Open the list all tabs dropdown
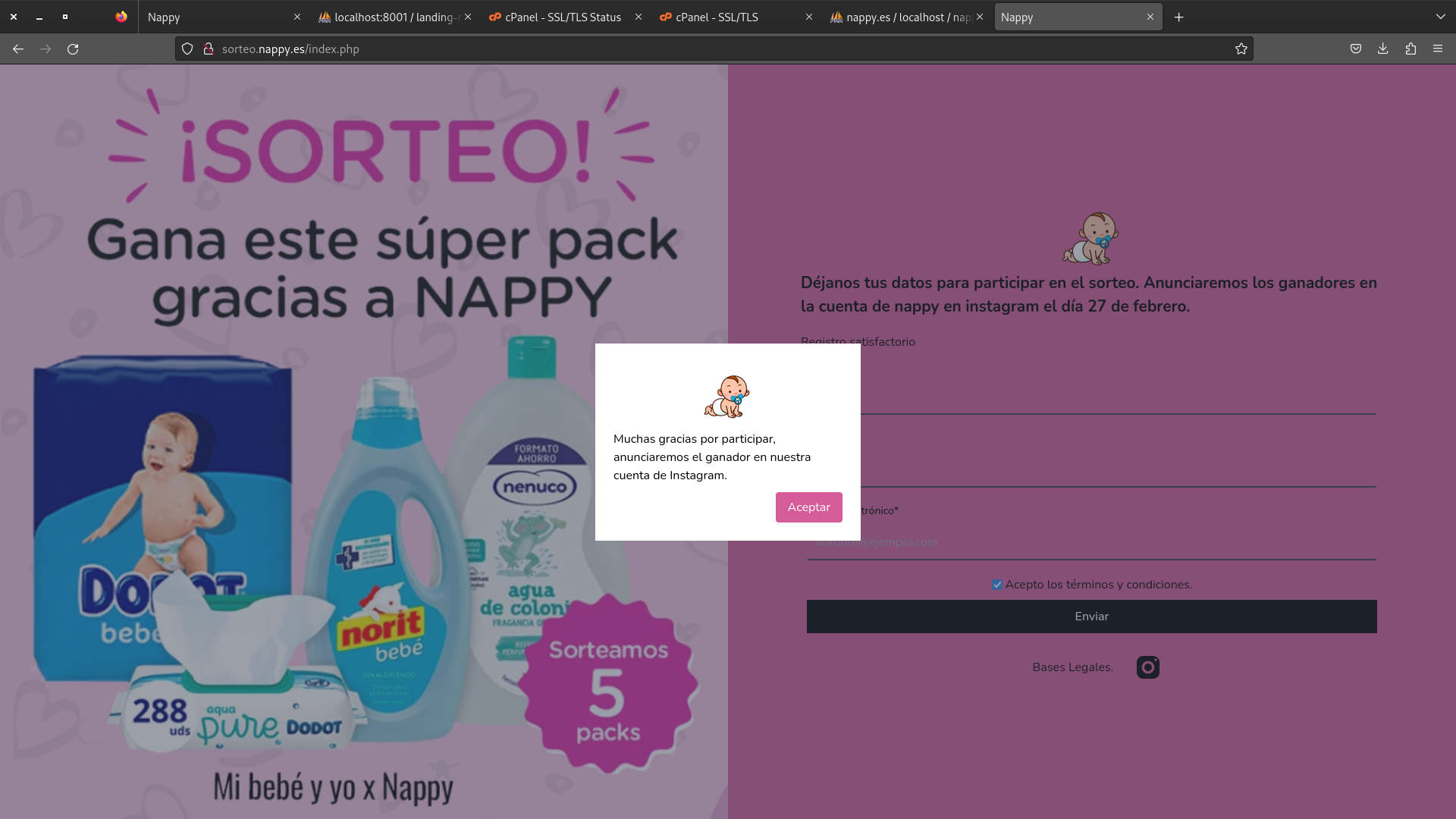1456x819 pixels. [1440, 17]
